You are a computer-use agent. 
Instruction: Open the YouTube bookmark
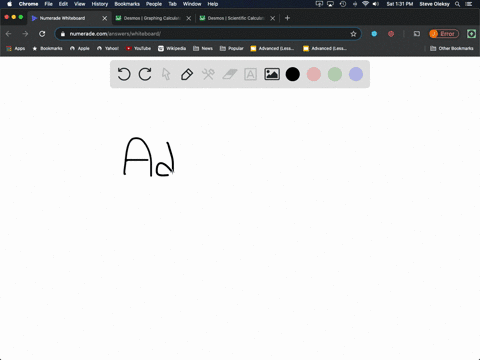[x=138, y=48]
